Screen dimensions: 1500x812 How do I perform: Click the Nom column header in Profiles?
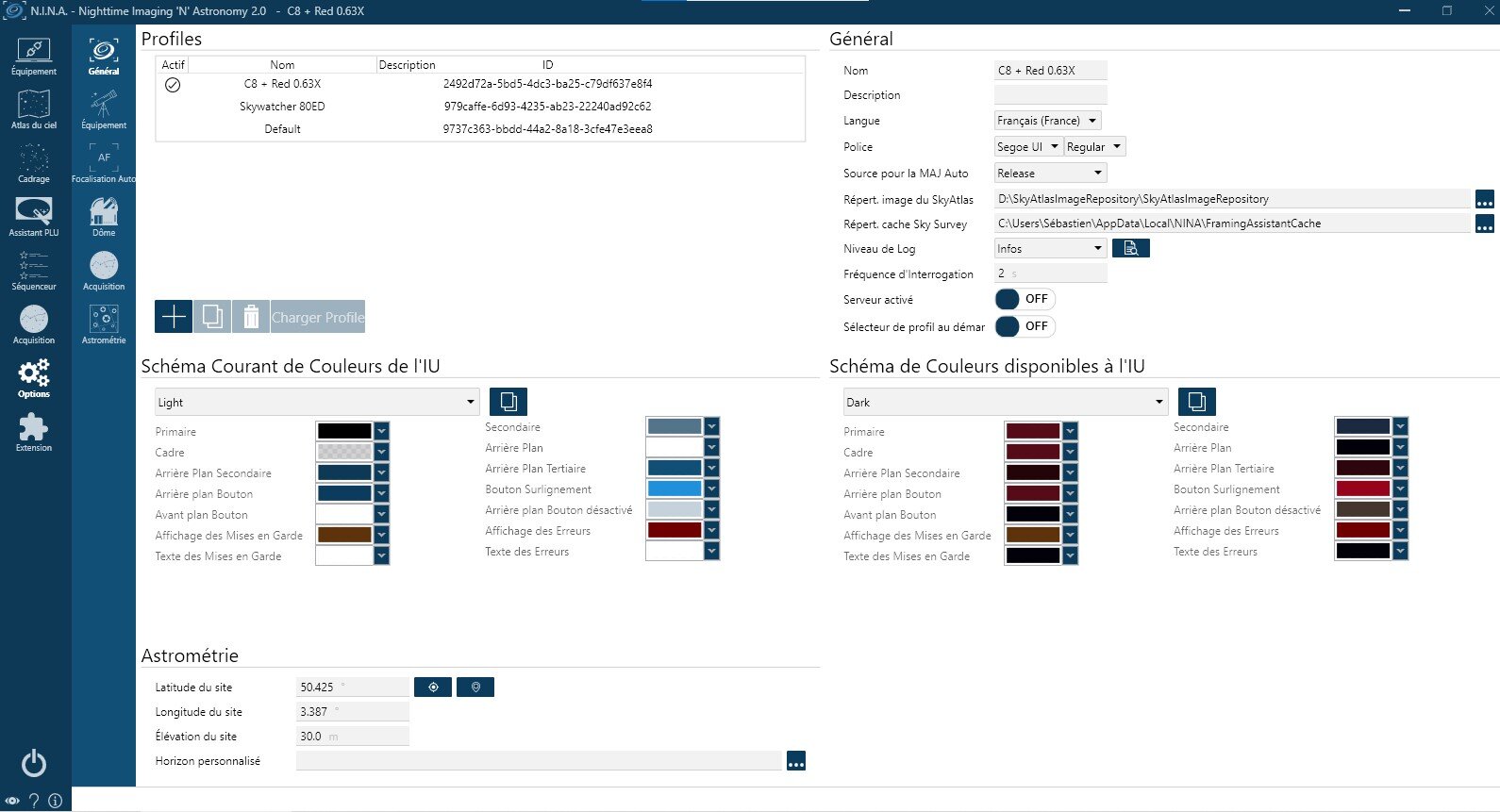point(282,65)
